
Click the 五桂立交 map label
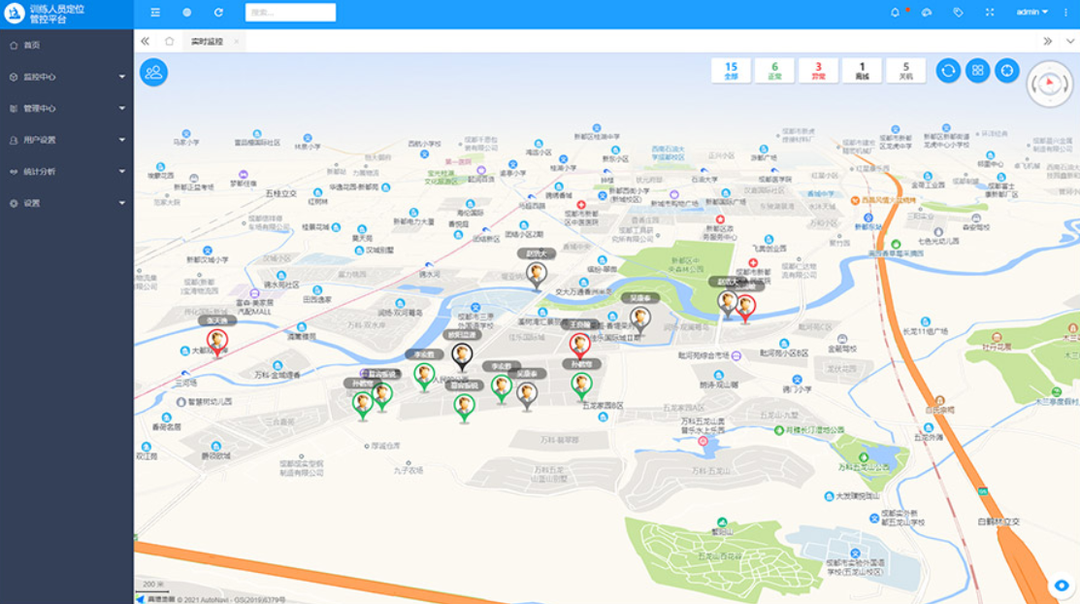[x=281, y=194]
